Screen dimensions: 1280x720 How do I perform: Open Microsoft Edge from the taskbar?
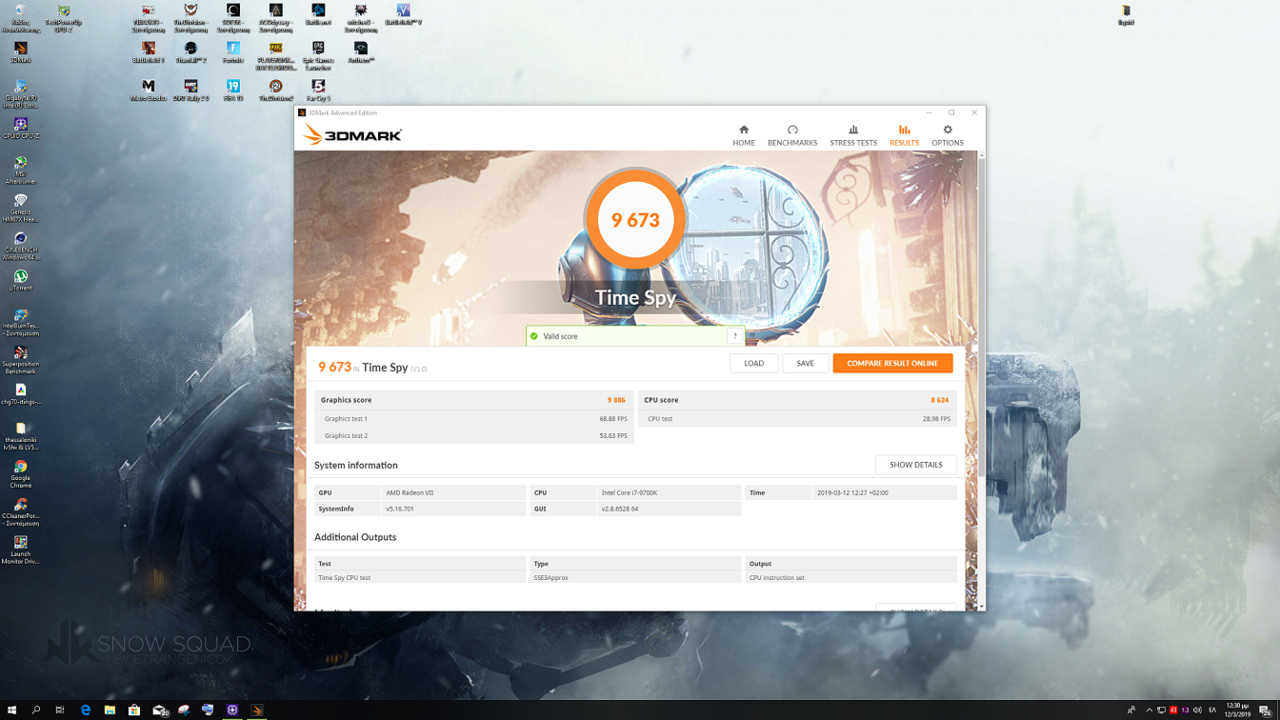pos(85,710)
